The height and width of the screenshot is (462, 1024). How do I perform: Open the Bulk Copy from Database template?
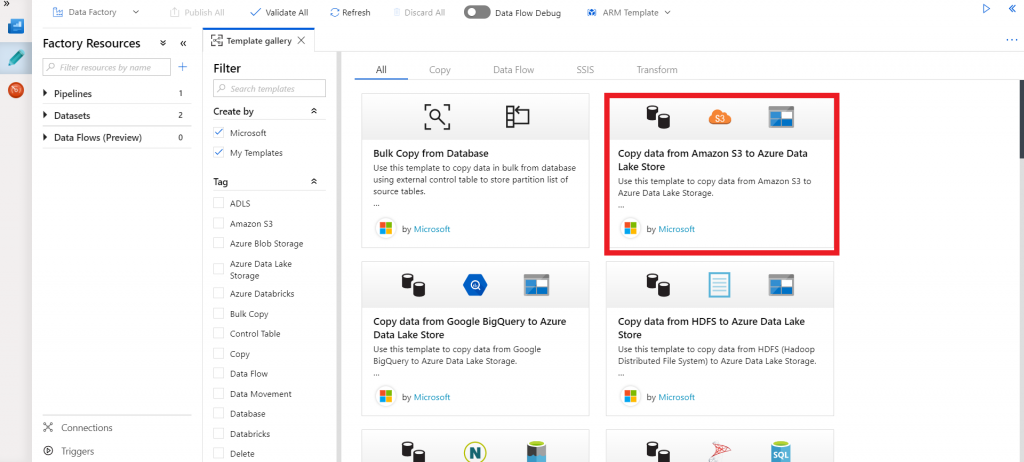431,154
